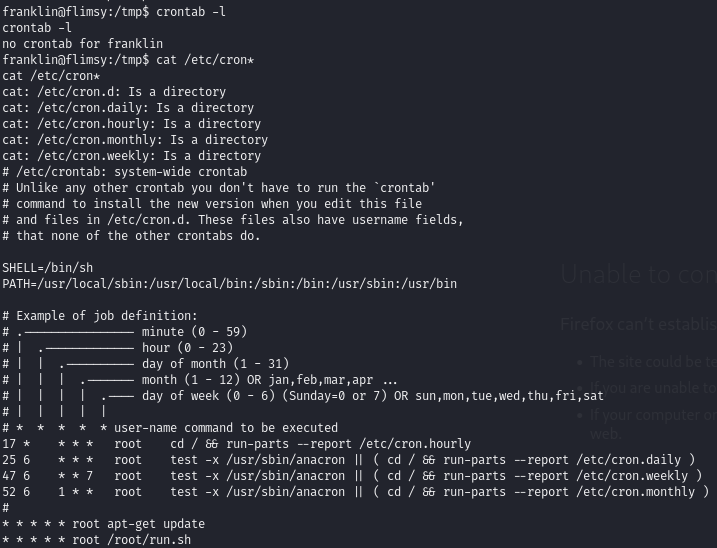Click the "/etc/cron.monthly: Is a directory" line
The image size is (717, 548).
(x=135, y=139)
